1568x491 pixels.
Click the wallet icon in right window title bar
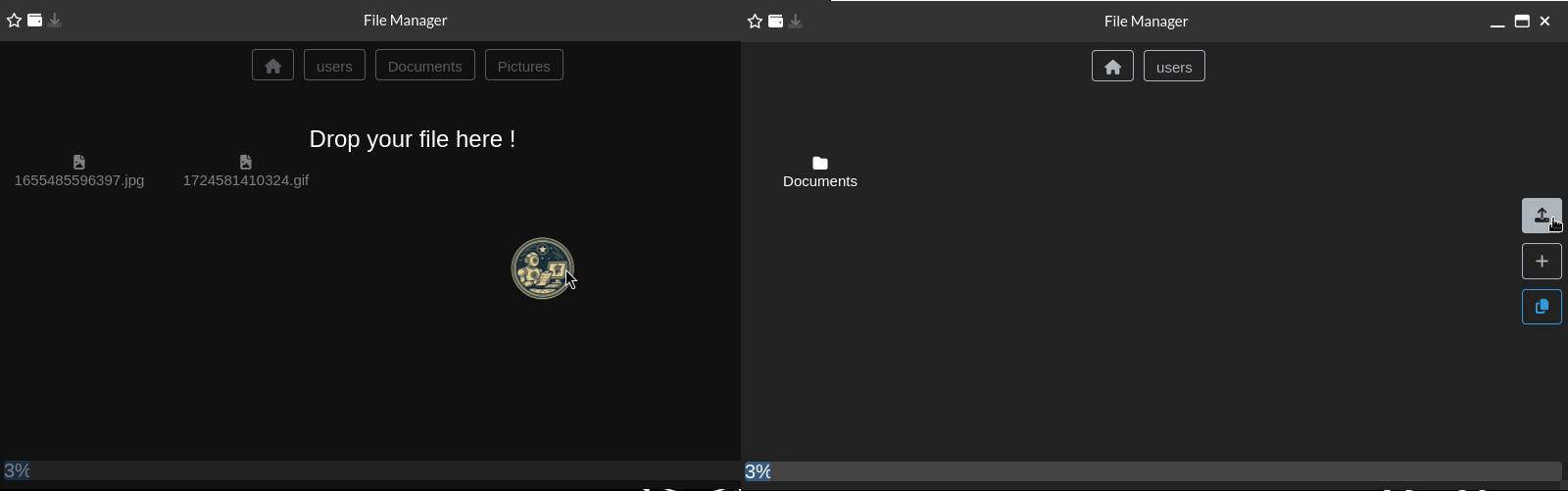776,22
